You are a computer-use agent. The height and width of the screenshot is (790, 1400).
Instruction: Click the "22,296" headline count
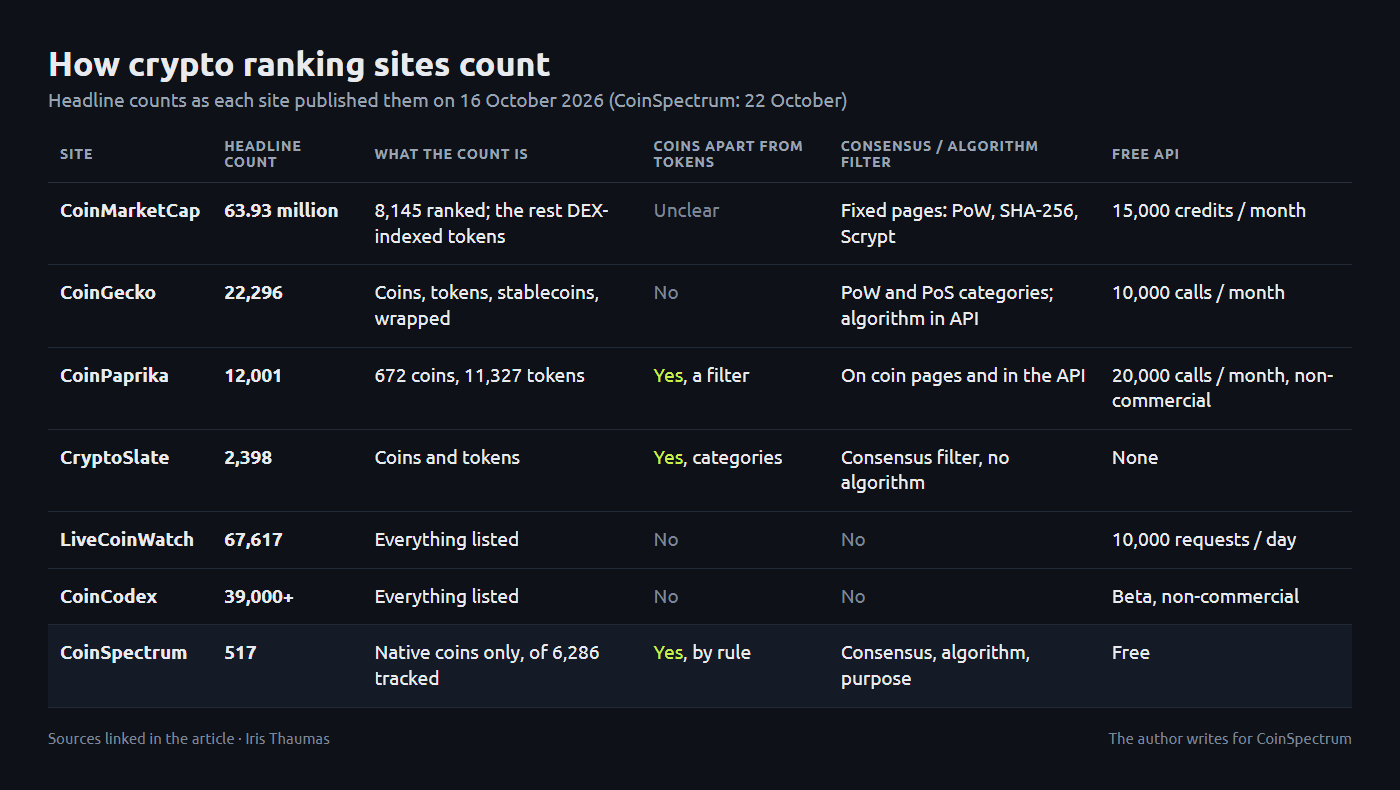tap(253, 293)
